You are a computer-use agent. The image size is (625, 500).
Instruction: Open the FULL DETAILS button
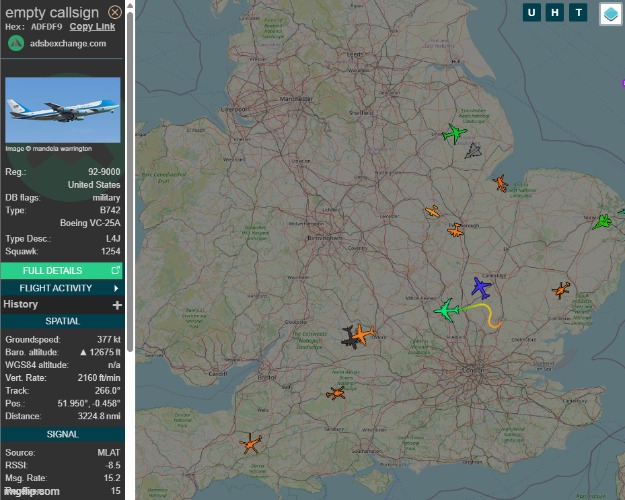(x=63, y=271)
